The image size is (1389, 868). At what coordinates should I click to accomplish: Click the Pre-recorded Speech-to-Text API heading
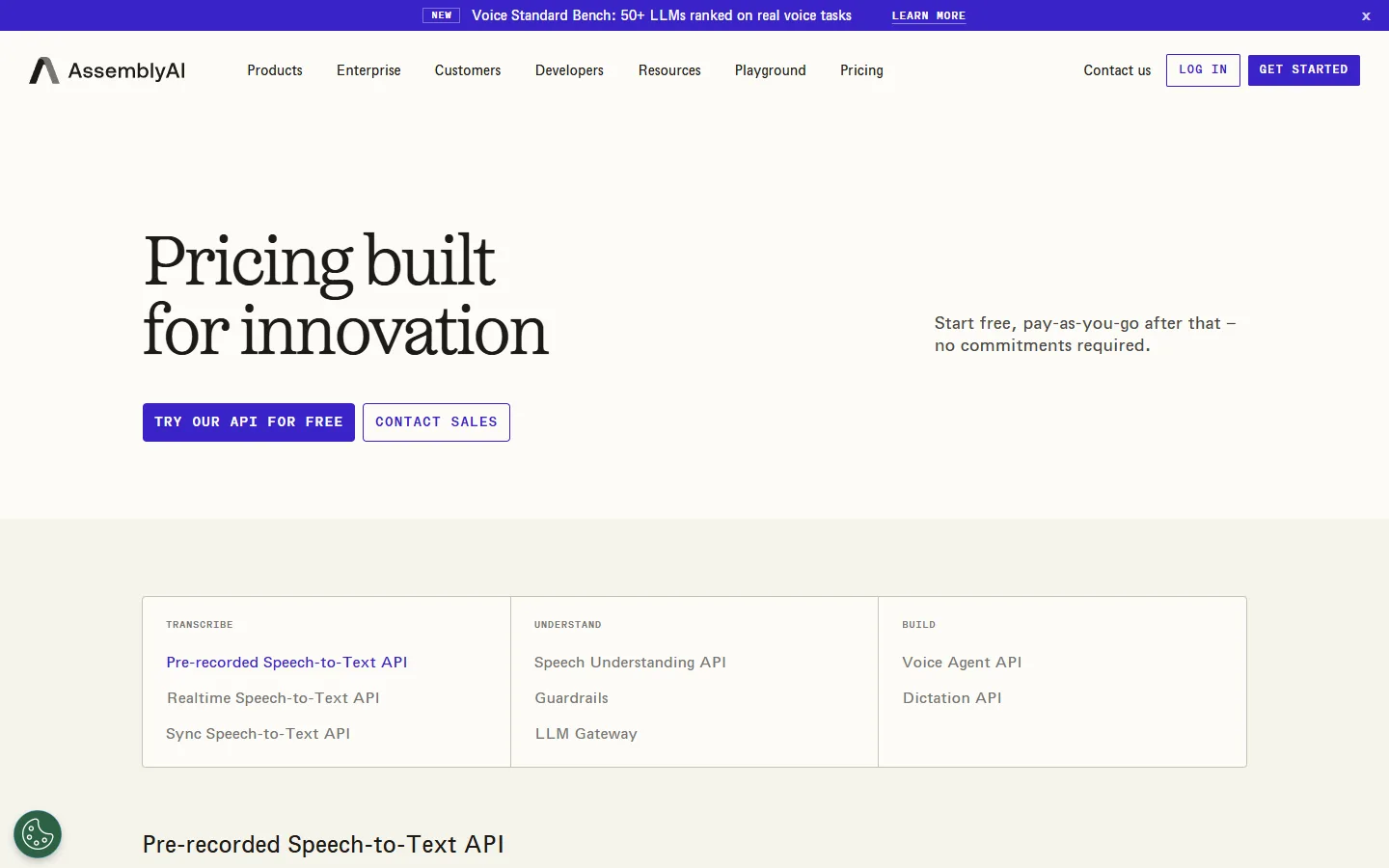click(323, 845)
